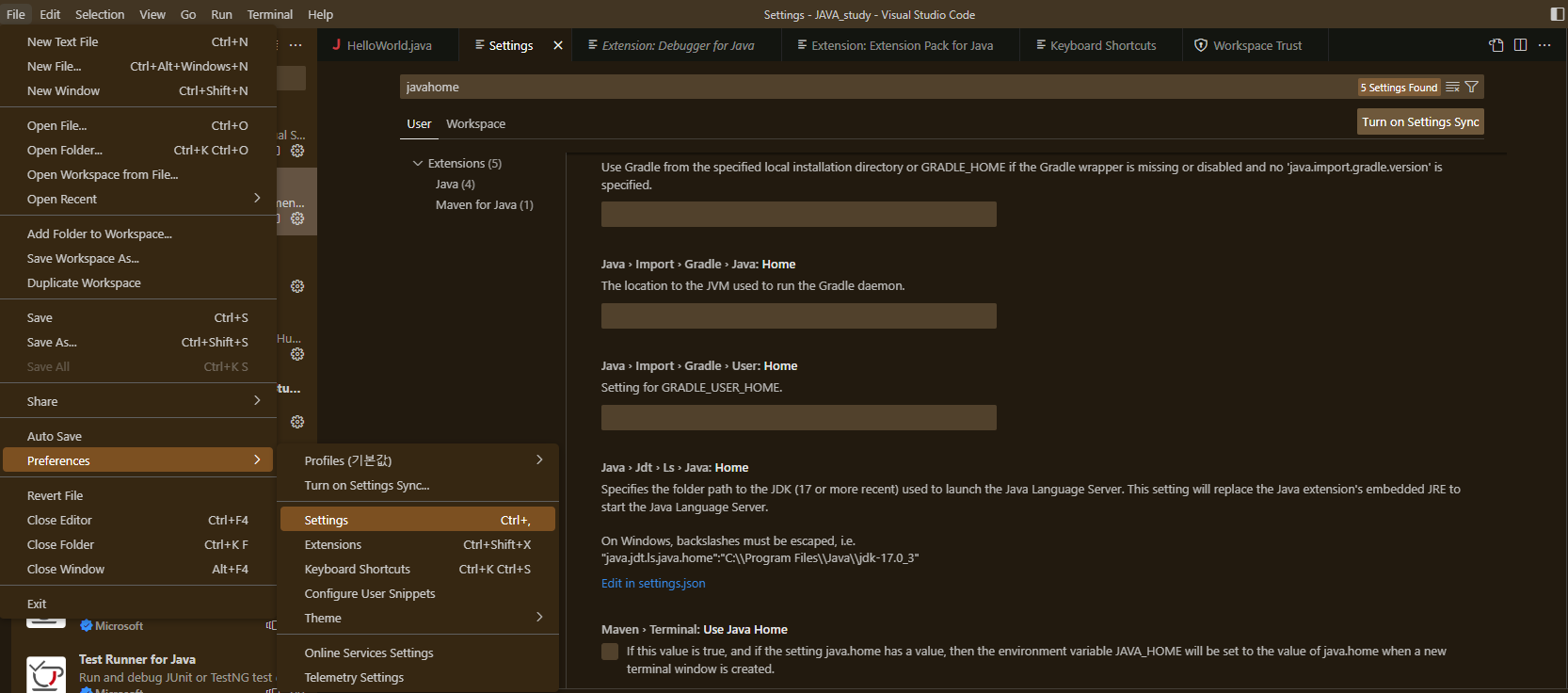This screenshot has width=1568, height=693.
Task: Open the Selection menu
Action: click(100, 14)
